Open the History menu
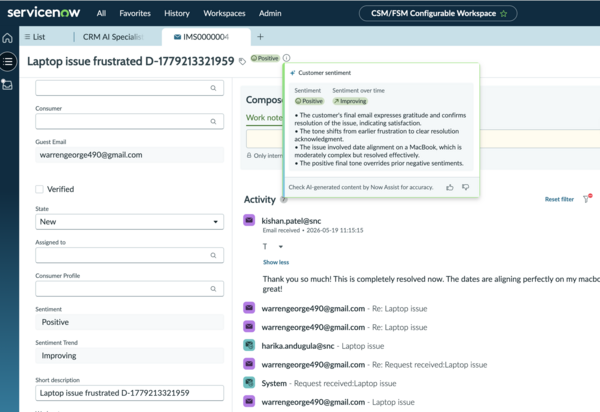Viewport: 600px width, 412px height. tap(177, 13)
